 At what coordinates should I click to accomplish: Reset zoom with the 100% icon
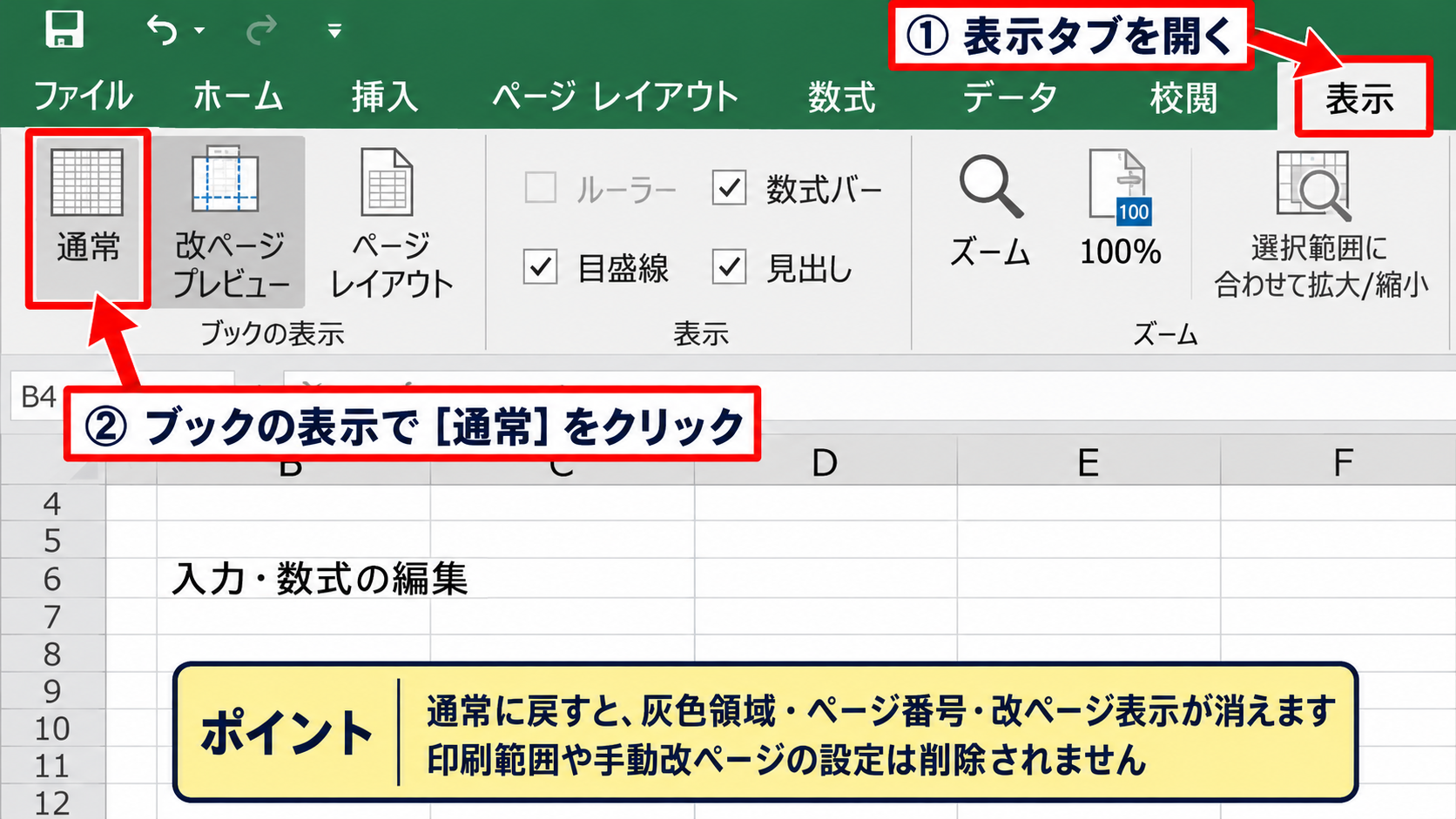click(1121, 209)
